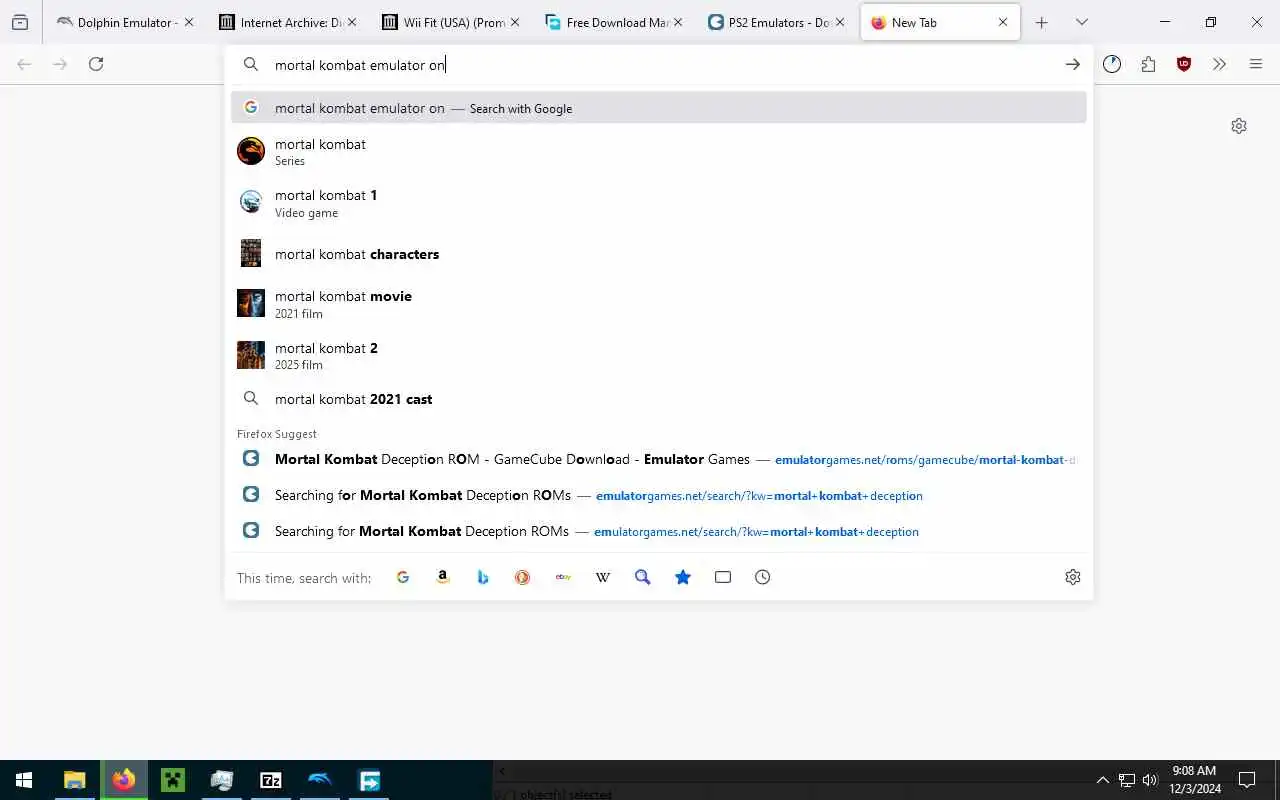The height and width of the screenshot is (800, 1280).
Task: Close the Internet Archive tab
Action: pyautogui.click(x=351, y=22)
